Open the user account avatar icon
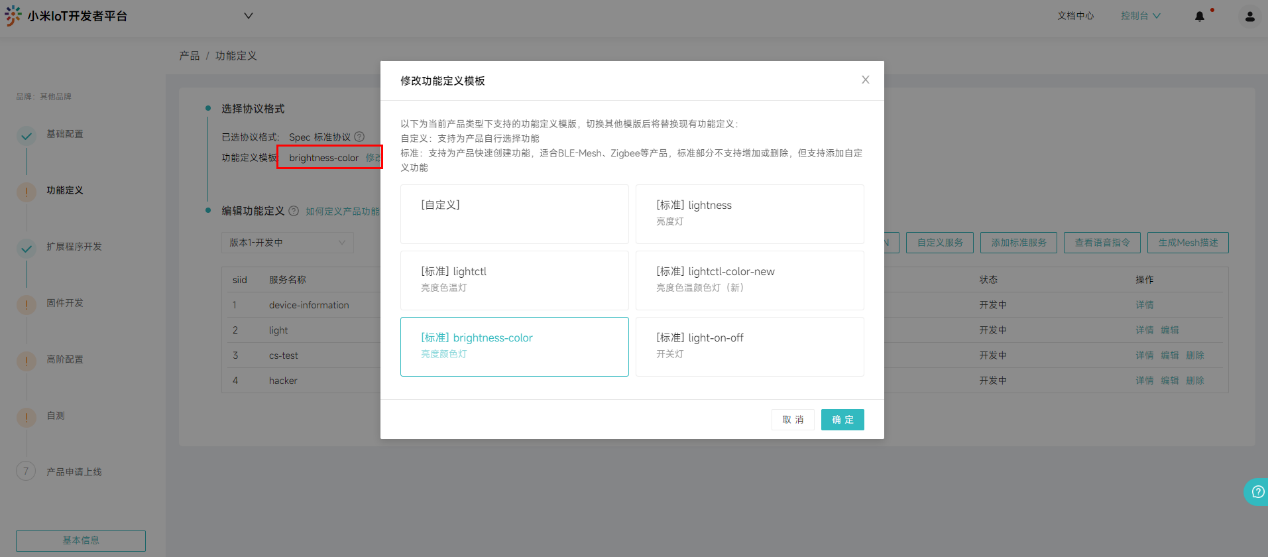 coord(1249,16)
